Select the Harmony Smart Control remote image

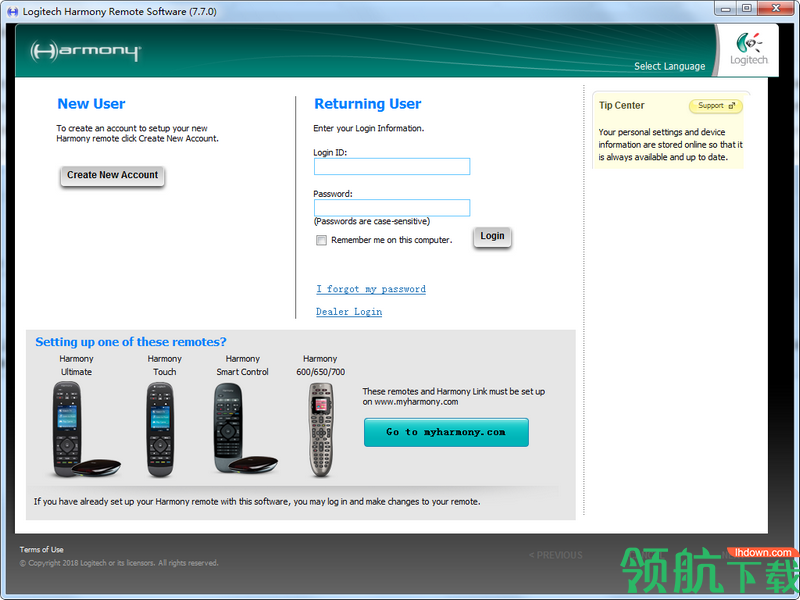click(245, 428)
